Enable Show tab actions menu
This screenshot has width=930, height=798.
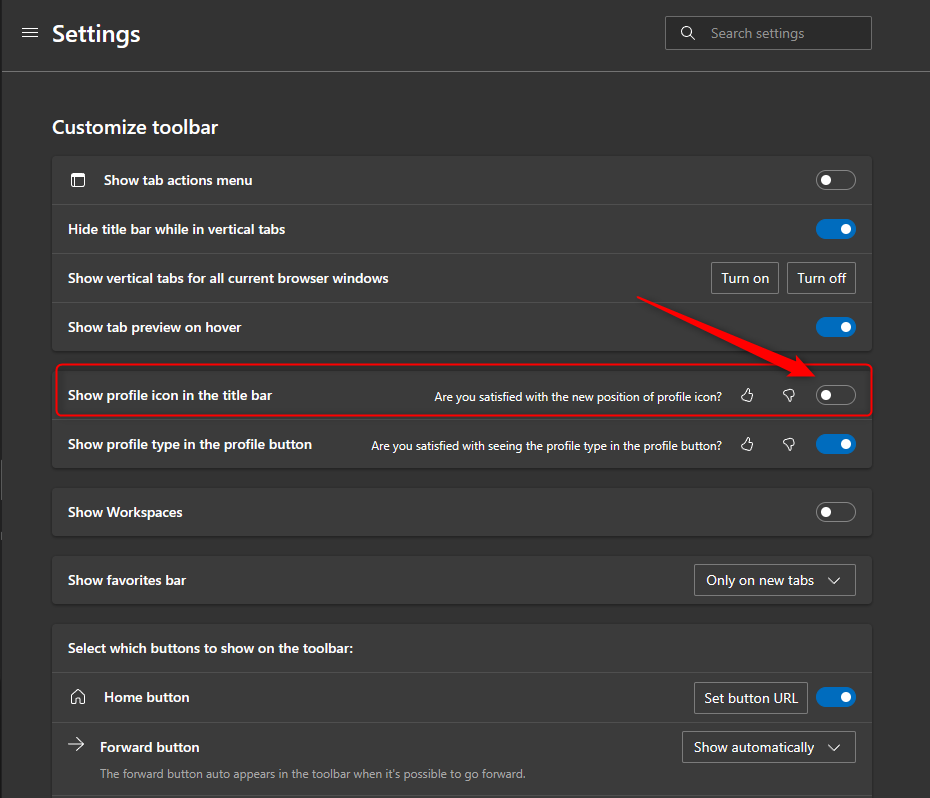tap(835, 180)
